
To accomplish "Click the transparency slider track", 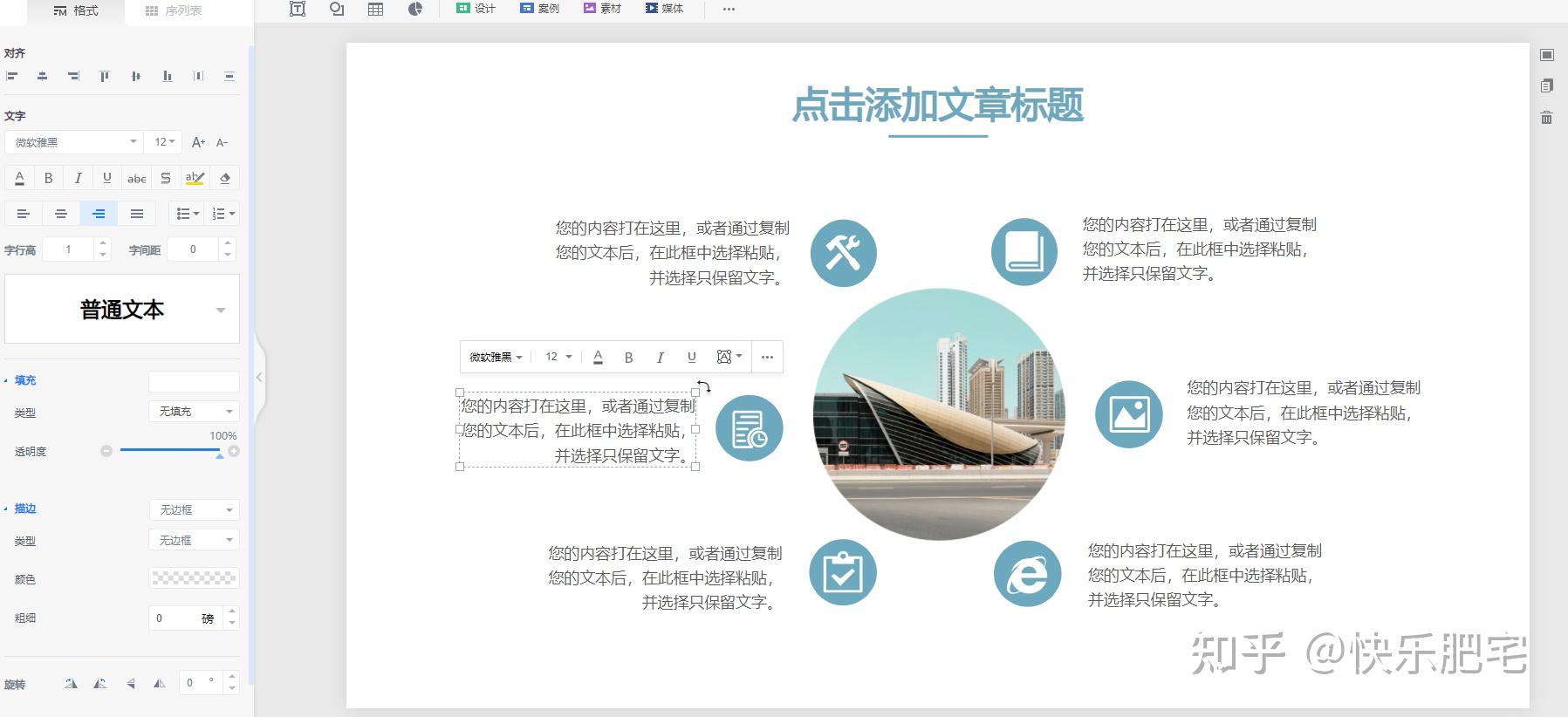I will 170,450.
